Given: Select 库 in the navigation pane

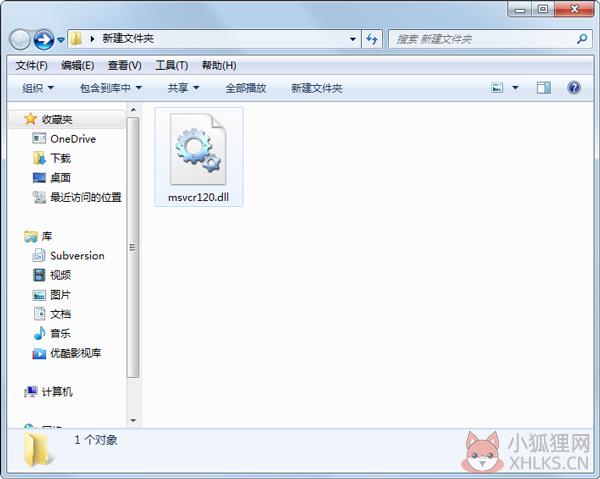Looking at the screenshot, I should pos(47,236).
